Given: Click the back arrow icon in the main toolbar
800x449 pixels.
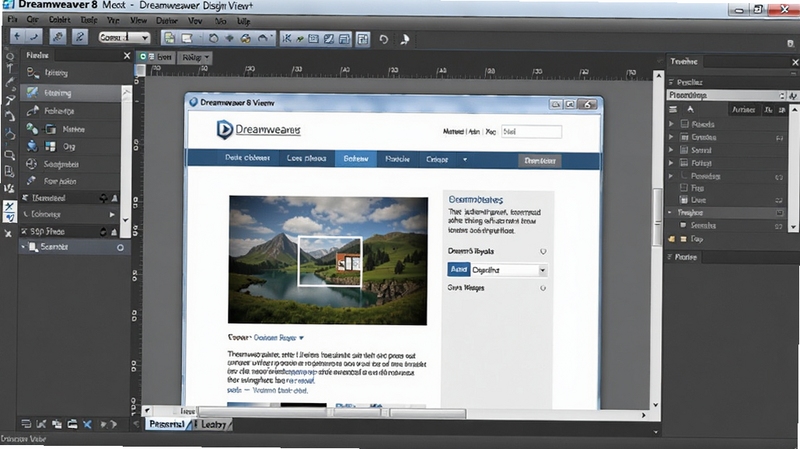Looking at the screenshot, I should tap(17, 37).
